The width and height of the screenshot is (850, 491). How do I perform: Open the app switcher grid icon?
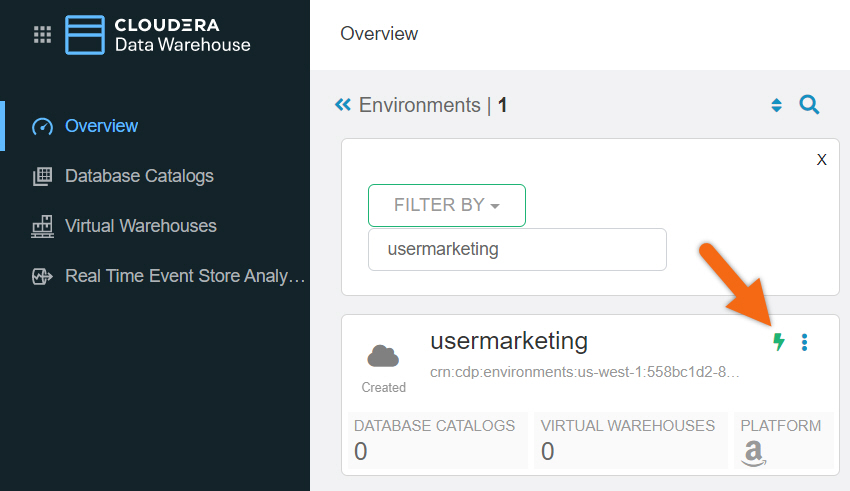pos(42,35)
